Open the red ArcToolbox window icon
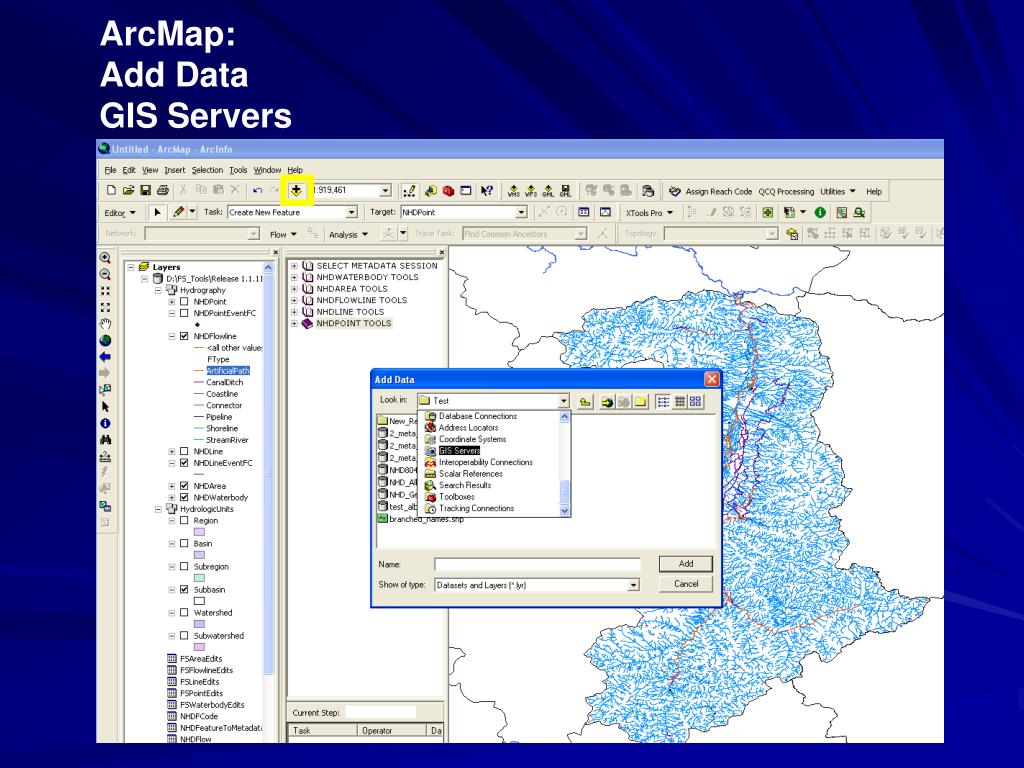 pos(448,191)
